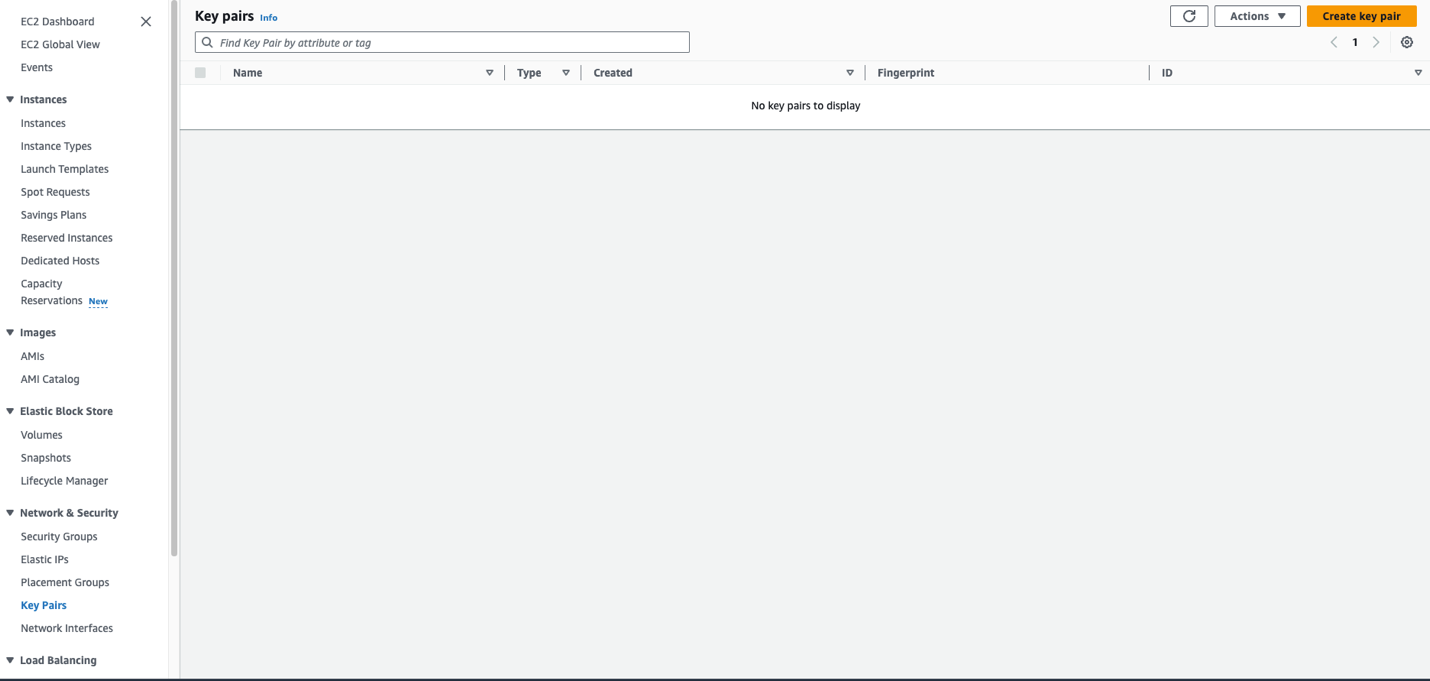Toggle the ID column filter

(x=1417, y=72)
